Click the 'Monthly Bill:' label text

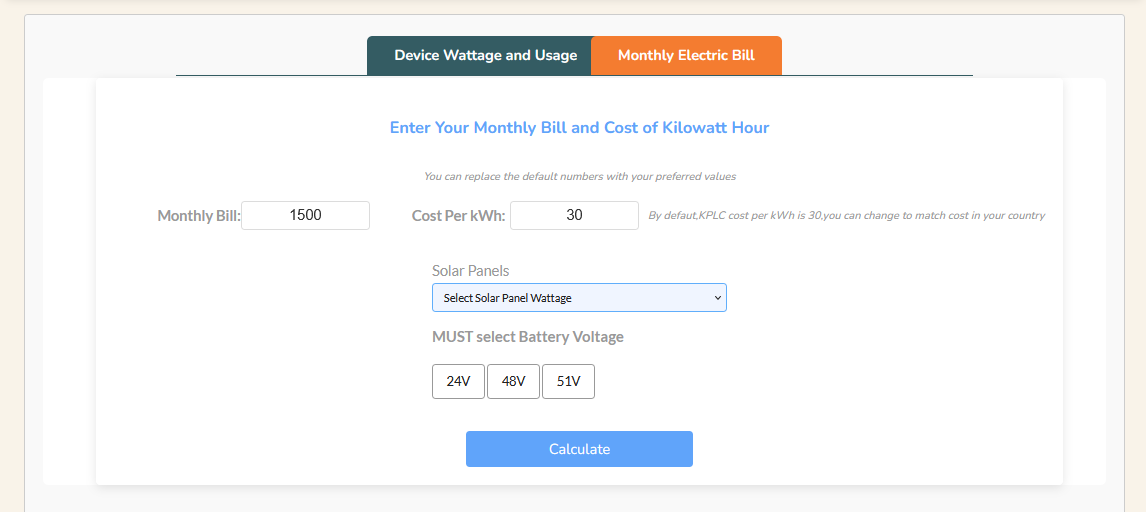(199, 216)
